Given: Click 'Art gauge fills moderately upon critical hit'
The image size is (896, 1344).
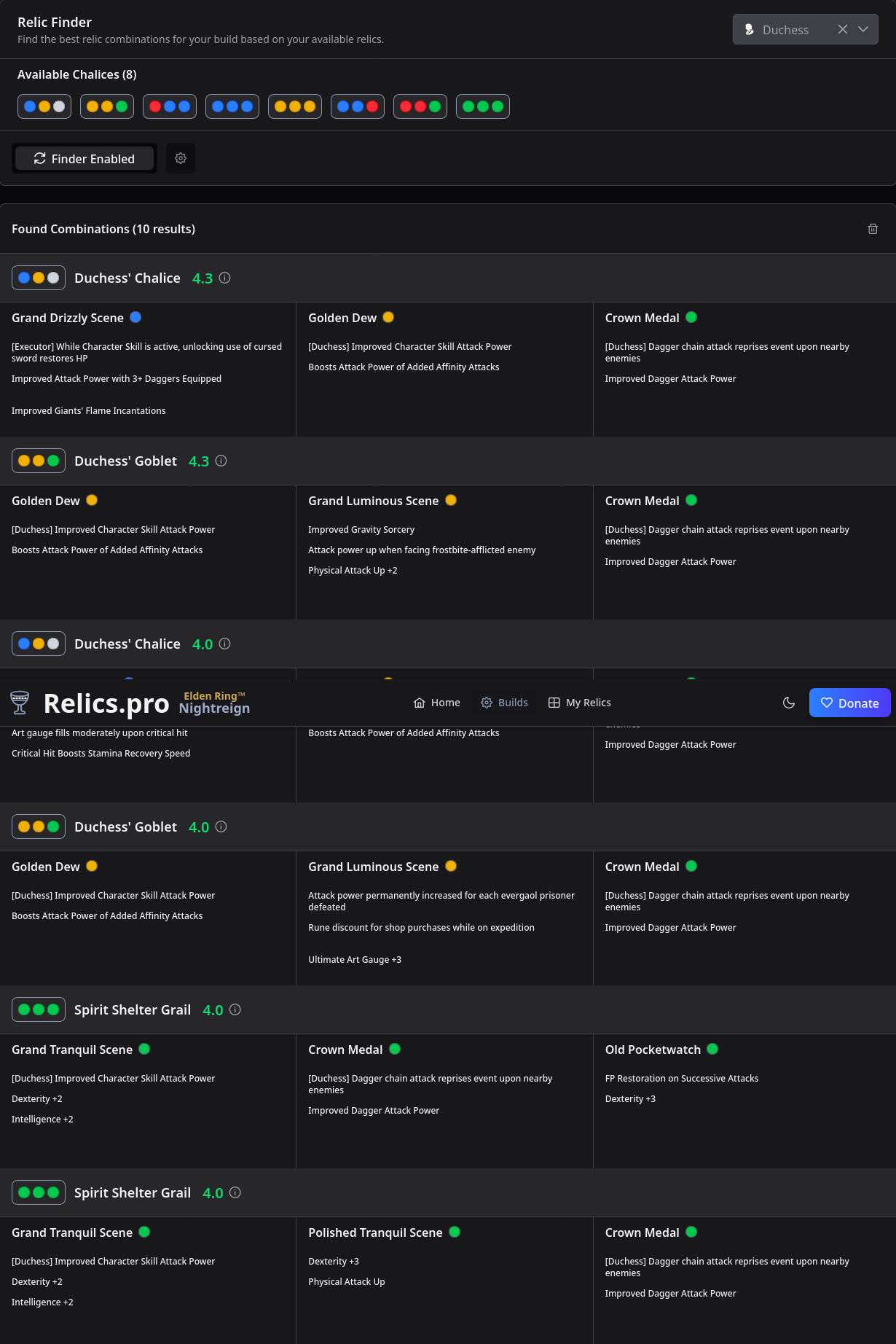Looking at the screenshot, I should (100, 732).
